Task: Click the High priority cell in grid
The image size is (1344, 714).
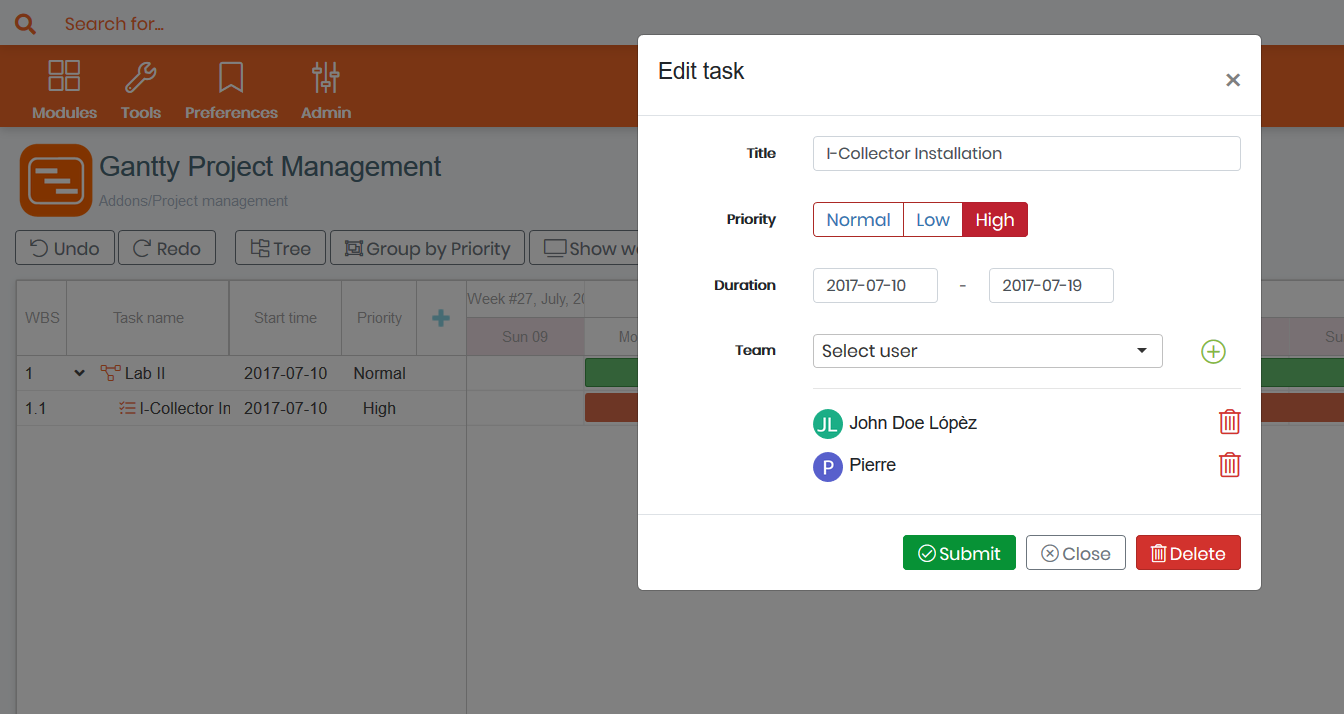Action: pyautogui.click(x=379, y=408)
